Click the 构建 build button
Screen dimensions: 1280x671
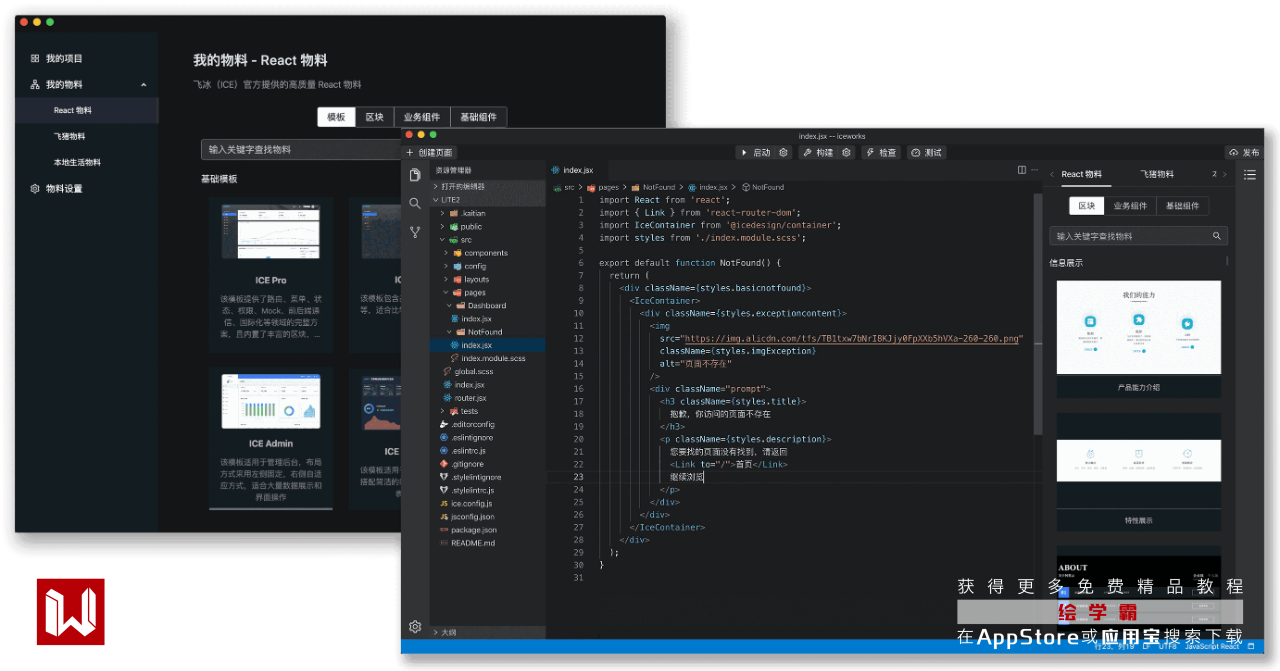point(817,152)
